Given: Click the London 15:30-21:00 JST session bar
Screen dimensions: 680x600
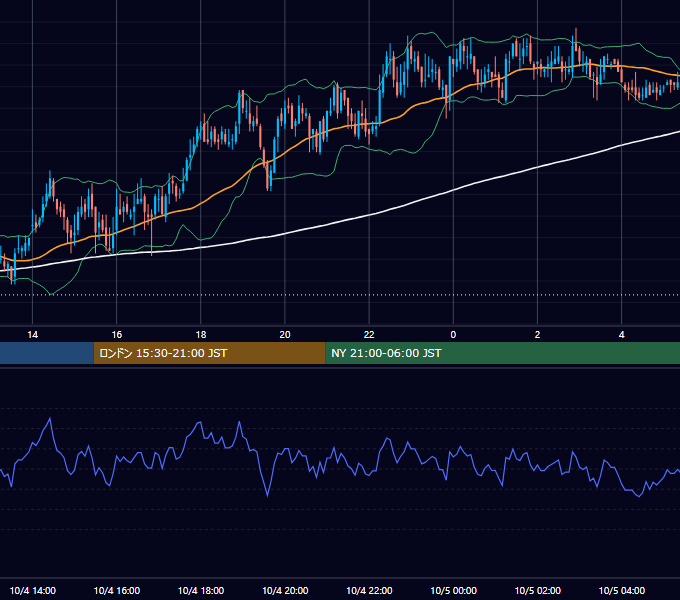Looking at the screenshot, I should 209,353.
